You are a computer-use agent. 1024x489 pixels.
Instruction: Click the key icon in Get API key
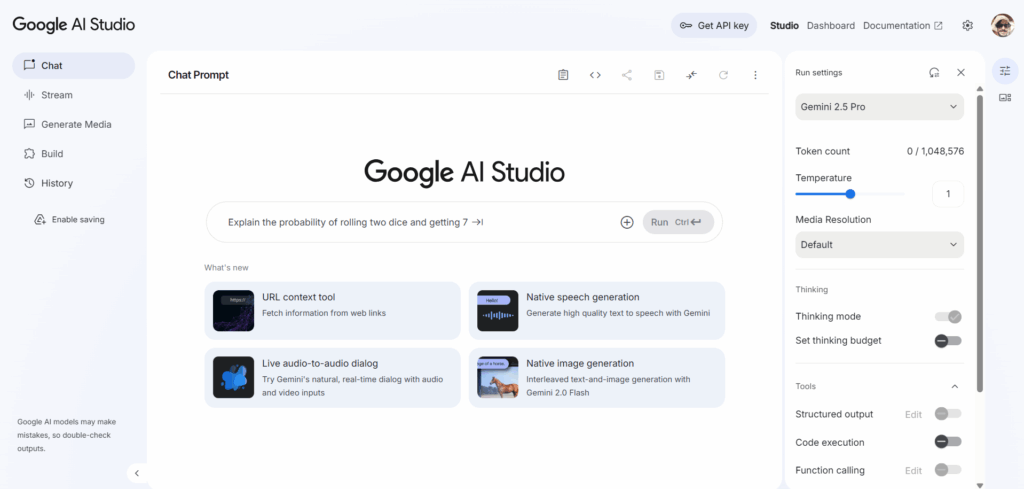click(x=686, y=26)
